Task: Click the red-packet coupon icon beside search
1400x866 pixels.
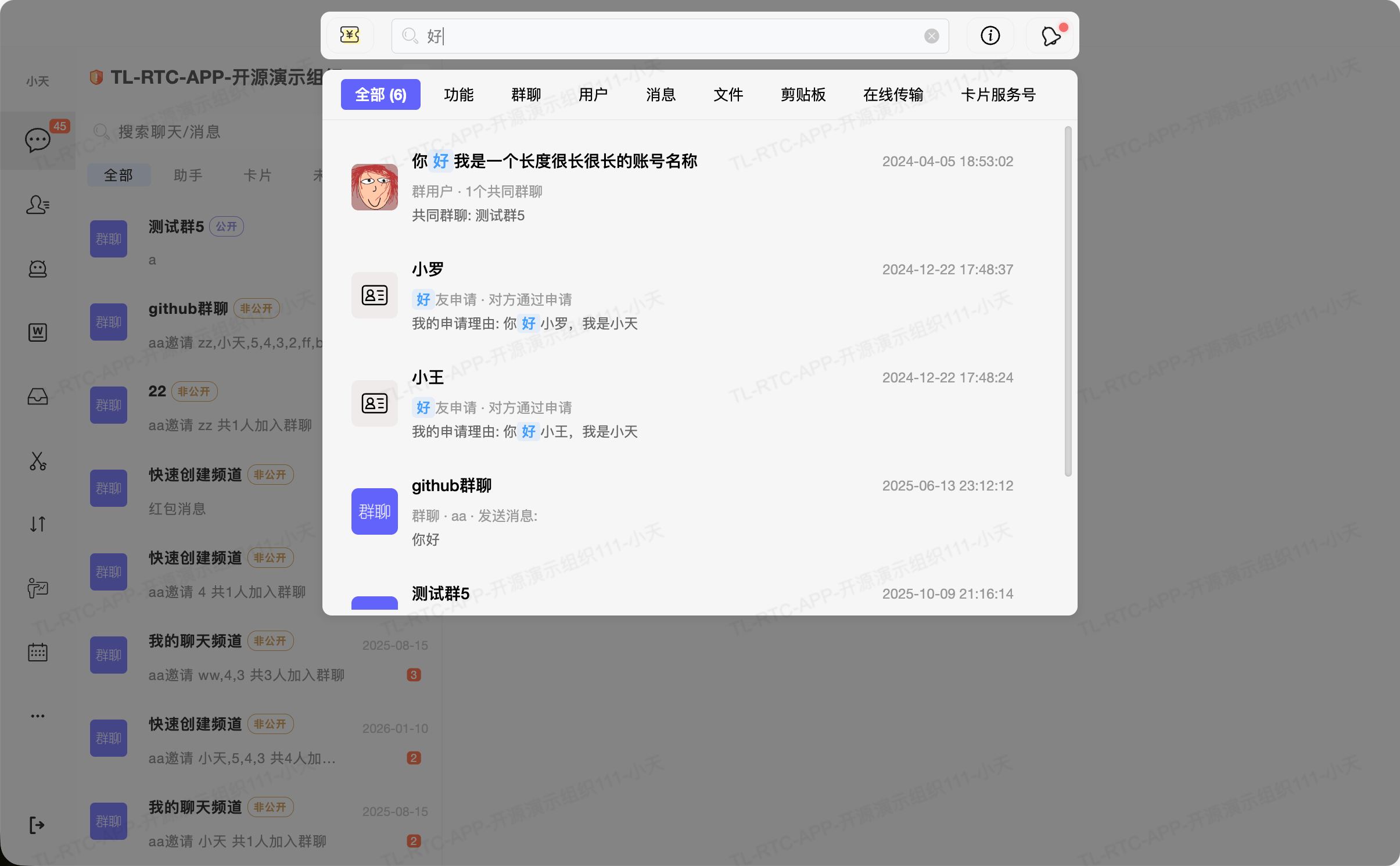Action: coord(350,35)
